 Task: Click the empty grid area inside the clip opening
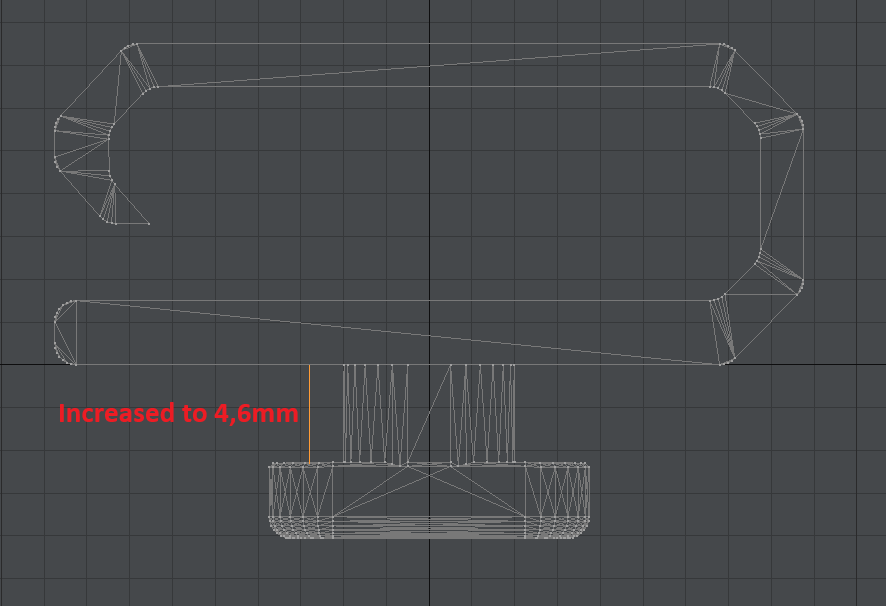[x=430, y=190]
